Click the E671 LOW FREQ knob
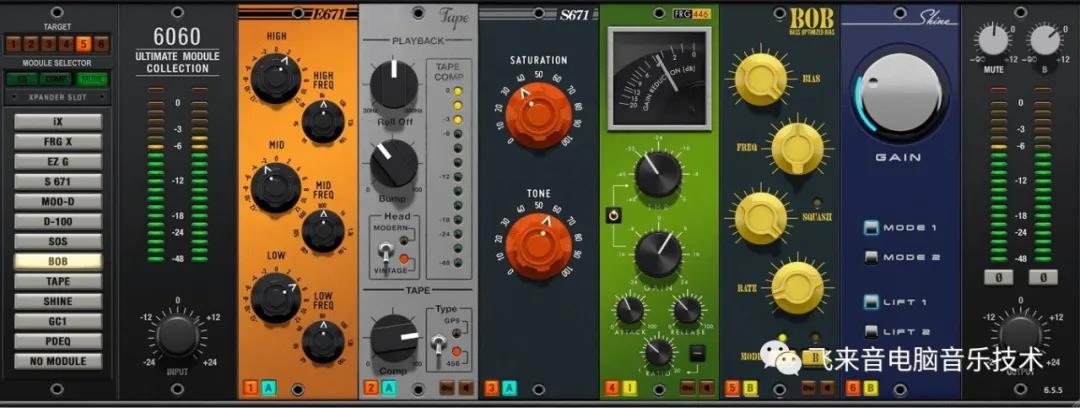This screenshot has height=408, width=1080. tap(322, 342)
